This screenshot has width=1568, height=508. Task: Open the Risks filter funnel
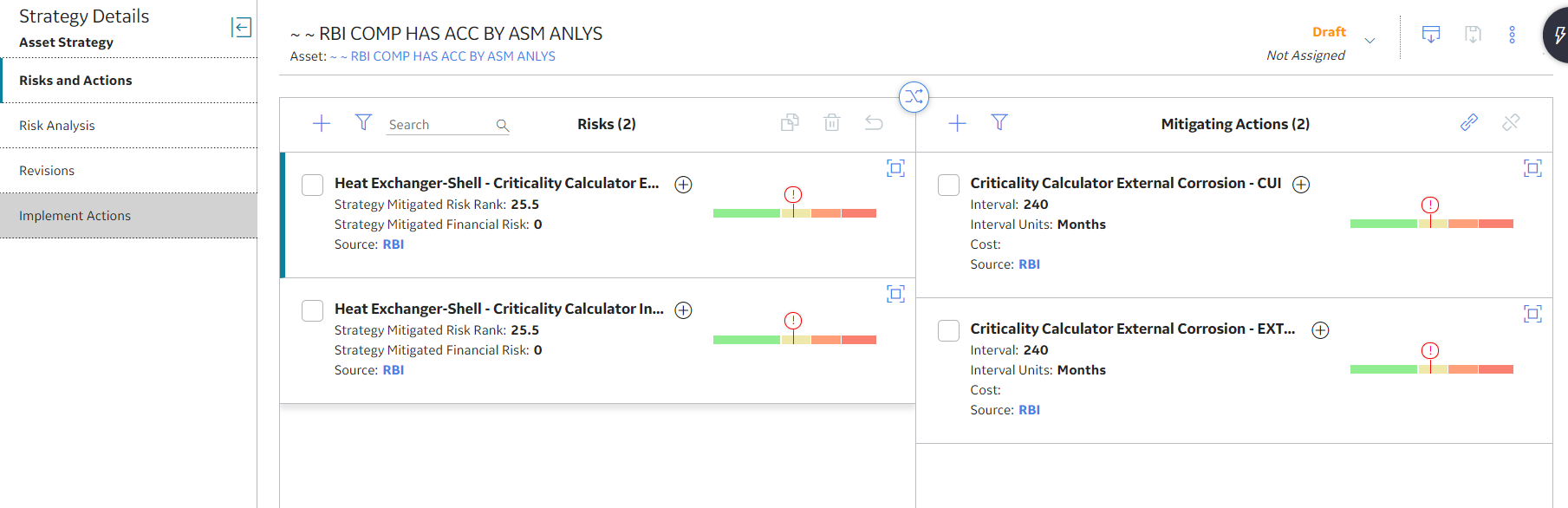click(x=364, y=122)
